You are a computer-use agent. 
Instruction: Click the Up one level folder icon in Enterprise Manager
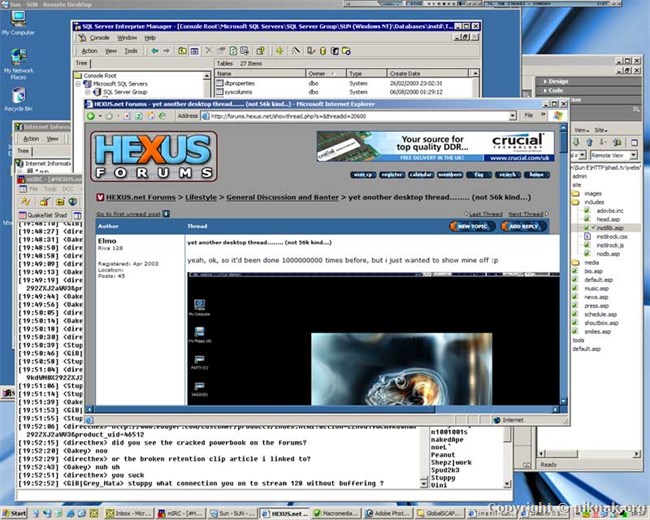182,51
